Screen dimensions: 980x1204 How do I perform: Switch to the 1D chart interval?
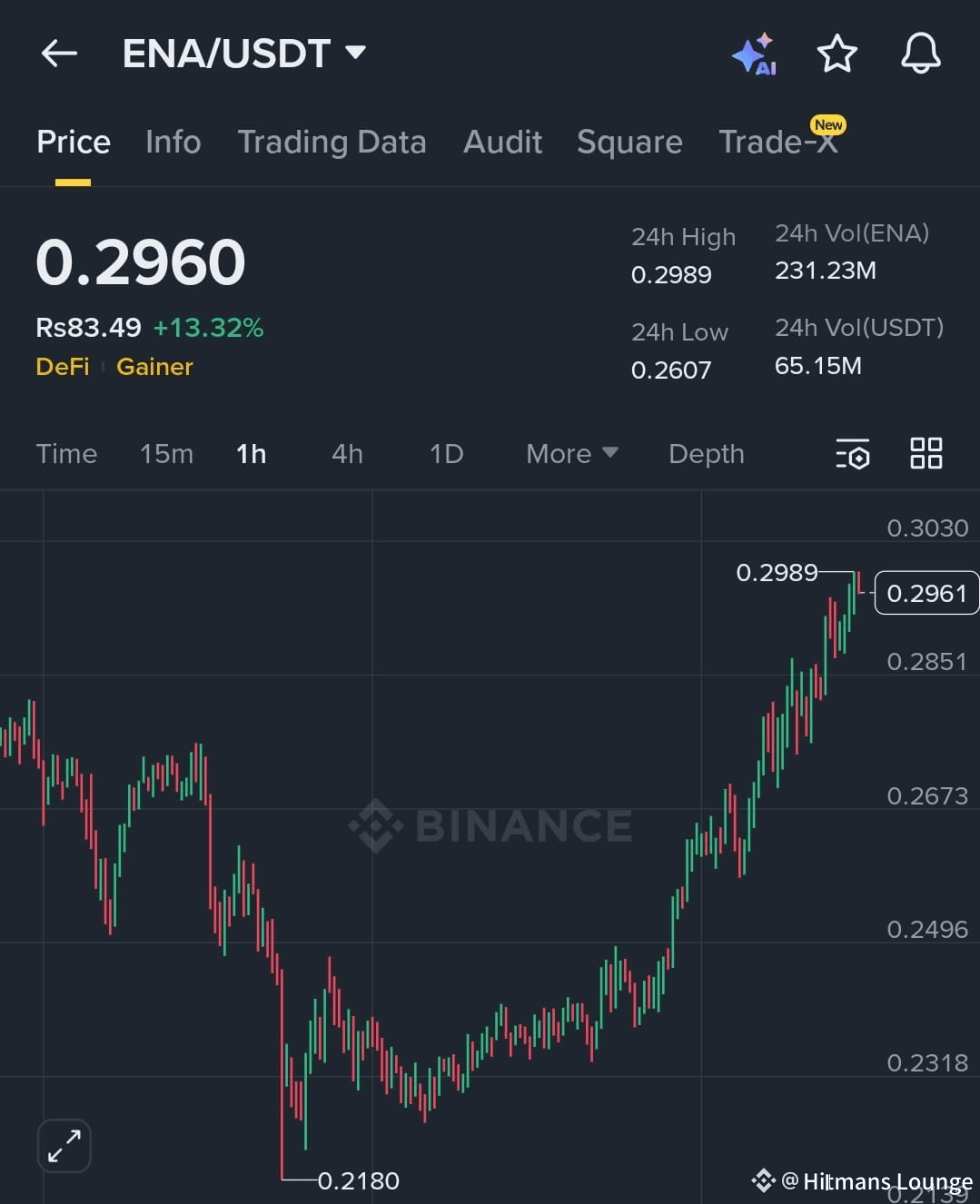446,453
